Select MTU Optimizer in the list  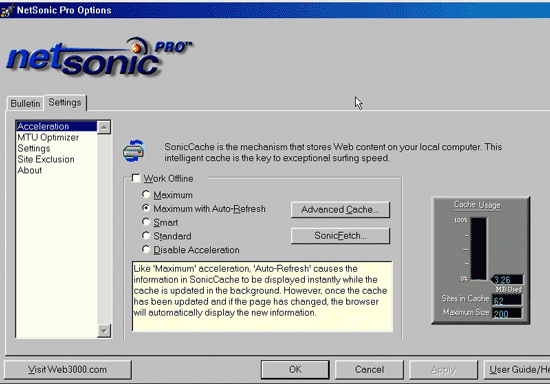[56, 137]
